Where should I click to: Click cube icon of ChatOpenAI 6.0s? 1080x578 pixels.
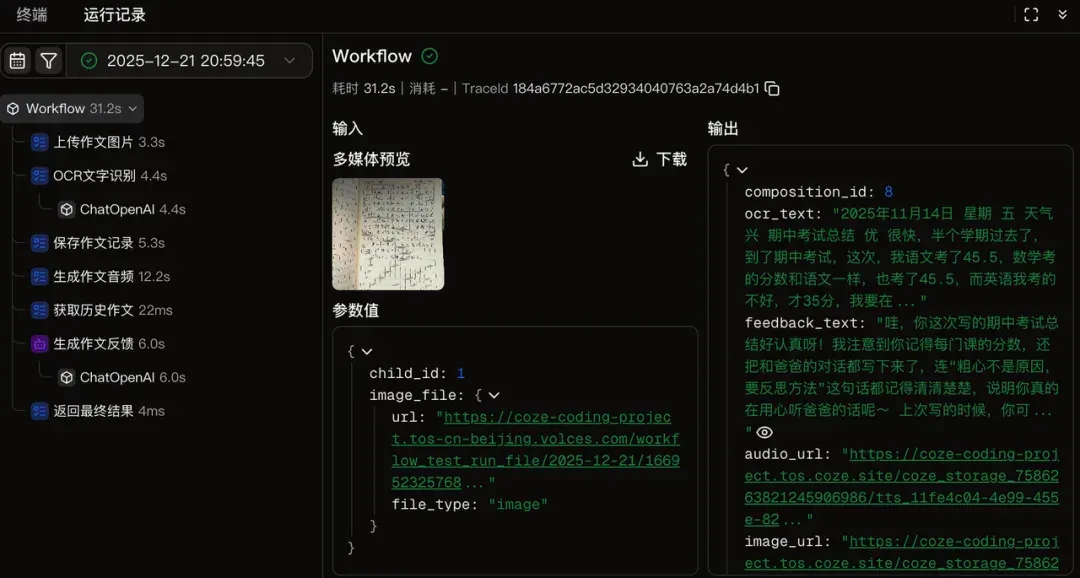[66, 378]
